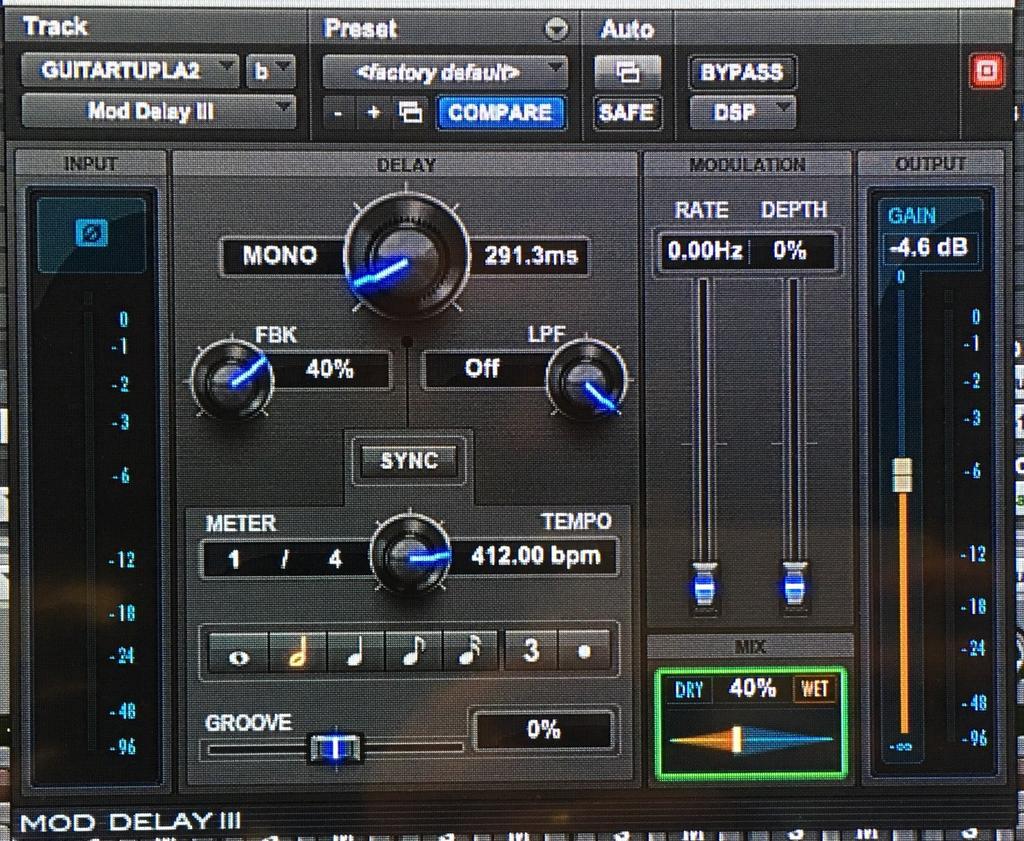
Task: Click the Mix dry/wet slider handle
Action: [737, 740]
